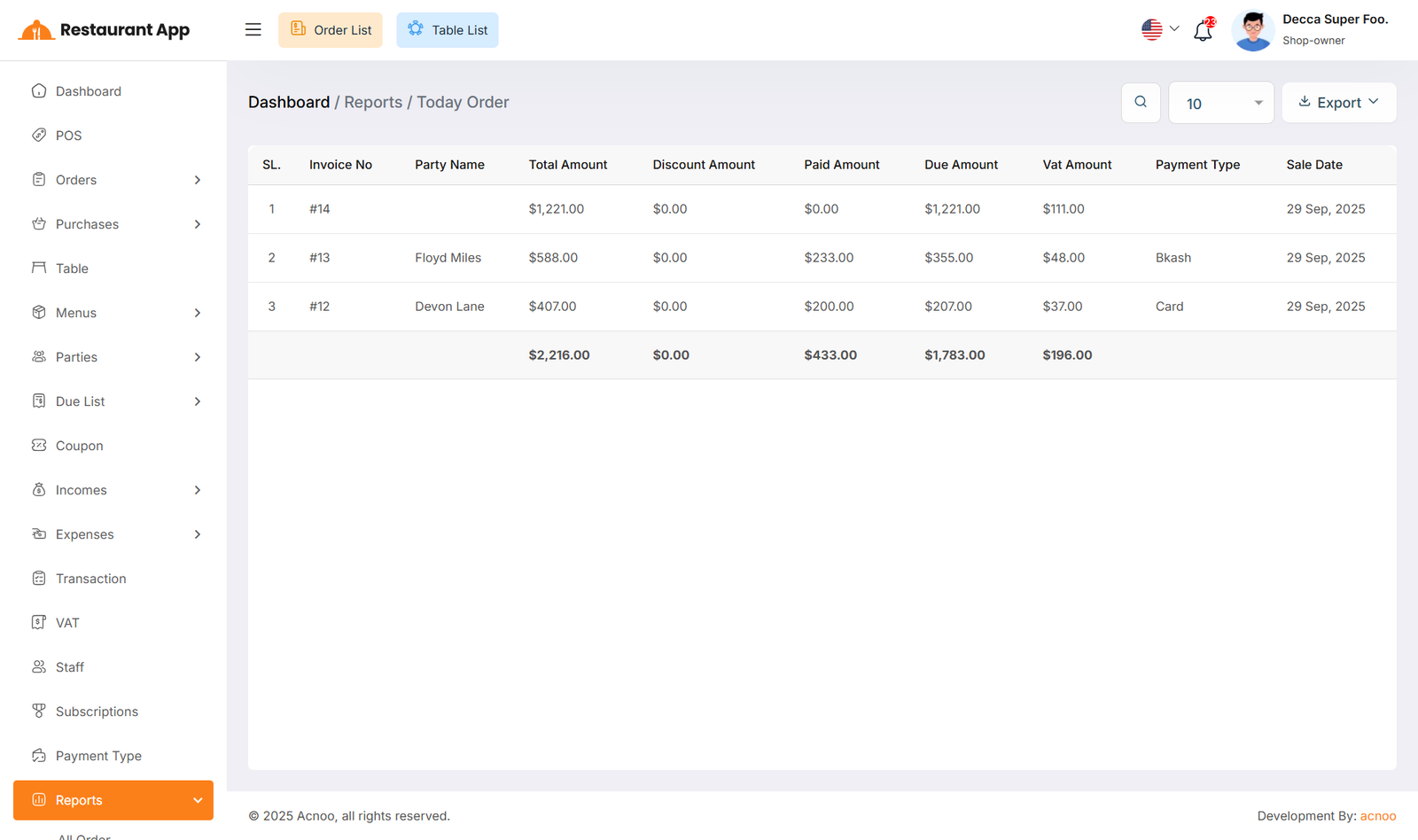Viewport: 1418px width, 840px height.
Task: Click the Staff users icon
Action: pos(39,666)
